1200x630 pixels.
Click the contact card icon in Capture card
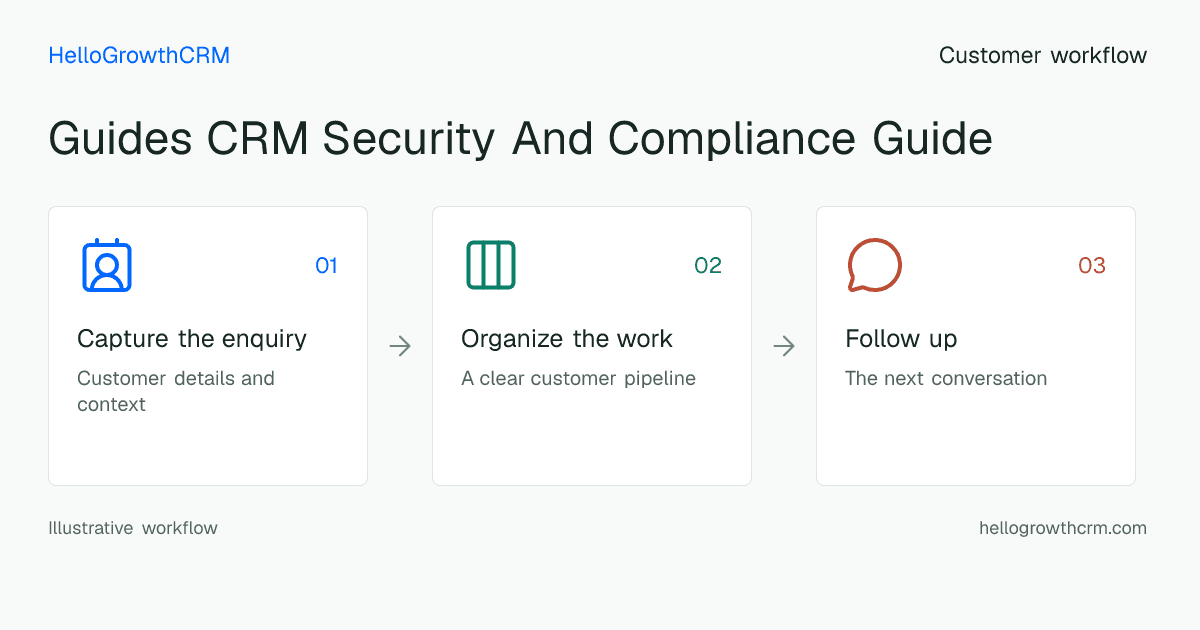pos(107,265)
